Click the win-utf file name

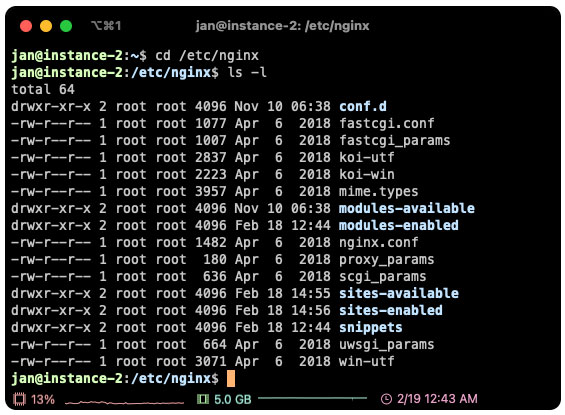(x=366, y=362)
